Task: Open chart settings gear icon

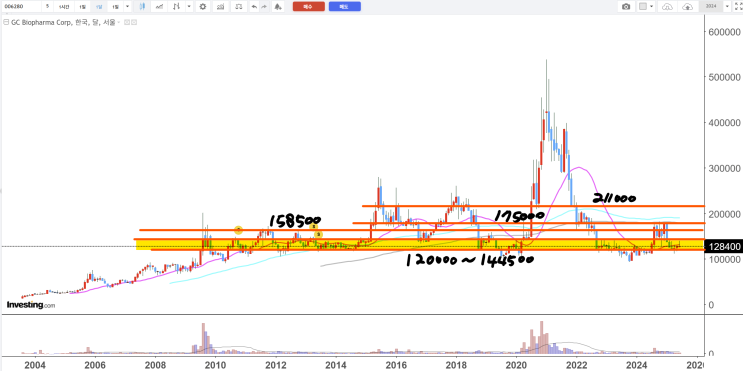Action: [x=203, y=7]
